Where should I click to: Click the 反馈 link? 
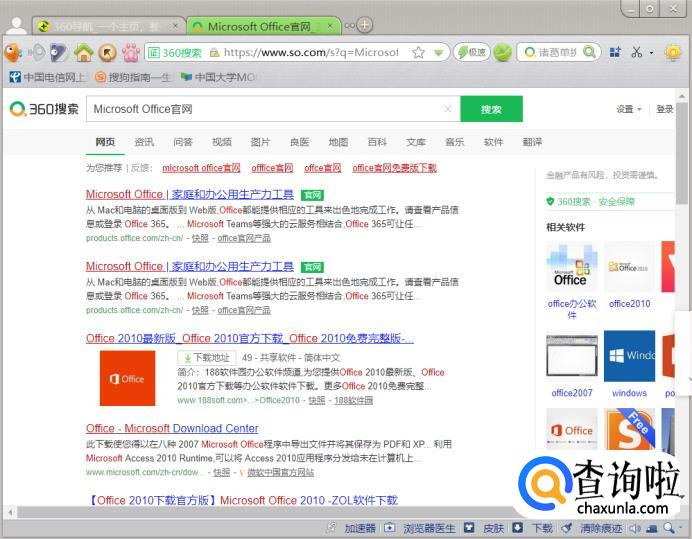pos(141,168)
